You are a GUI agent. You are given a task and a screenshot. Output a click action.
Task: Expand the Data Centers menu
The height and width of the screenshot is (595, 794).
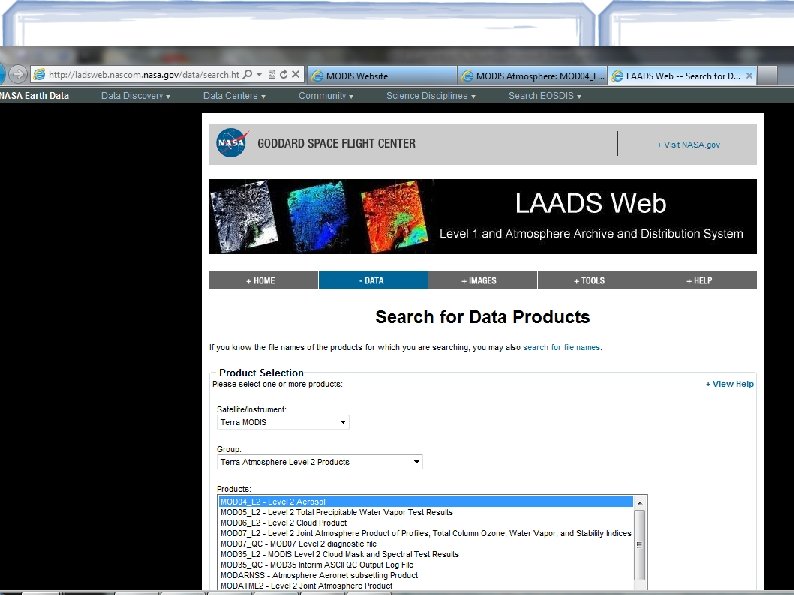coord(234,95)
